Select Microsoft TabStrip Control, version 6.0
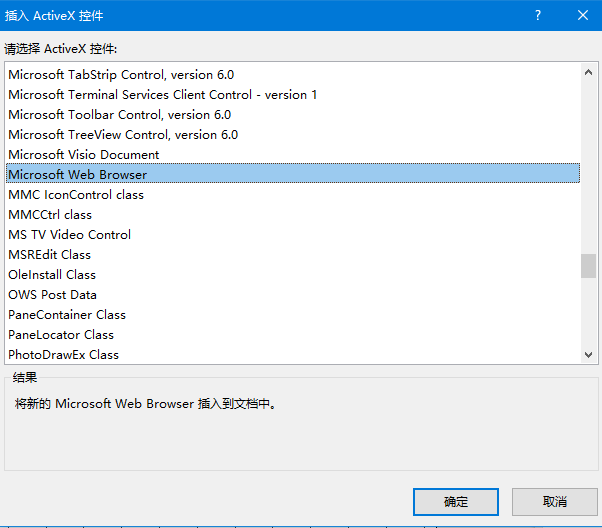602x528 pixels. [x=121, y=75]
